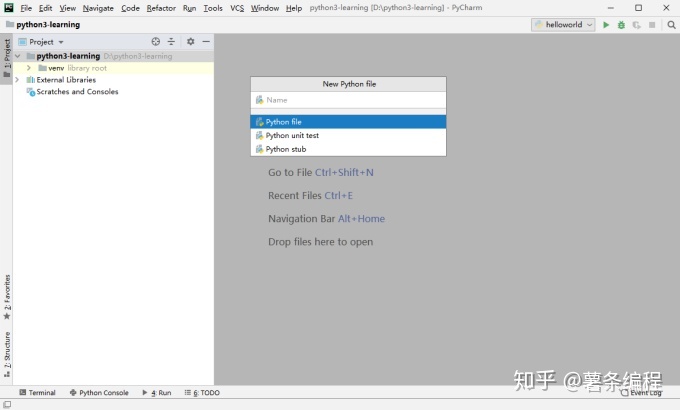
Task: Click the Drop files here to open text
Action: (x=320, y=242)
